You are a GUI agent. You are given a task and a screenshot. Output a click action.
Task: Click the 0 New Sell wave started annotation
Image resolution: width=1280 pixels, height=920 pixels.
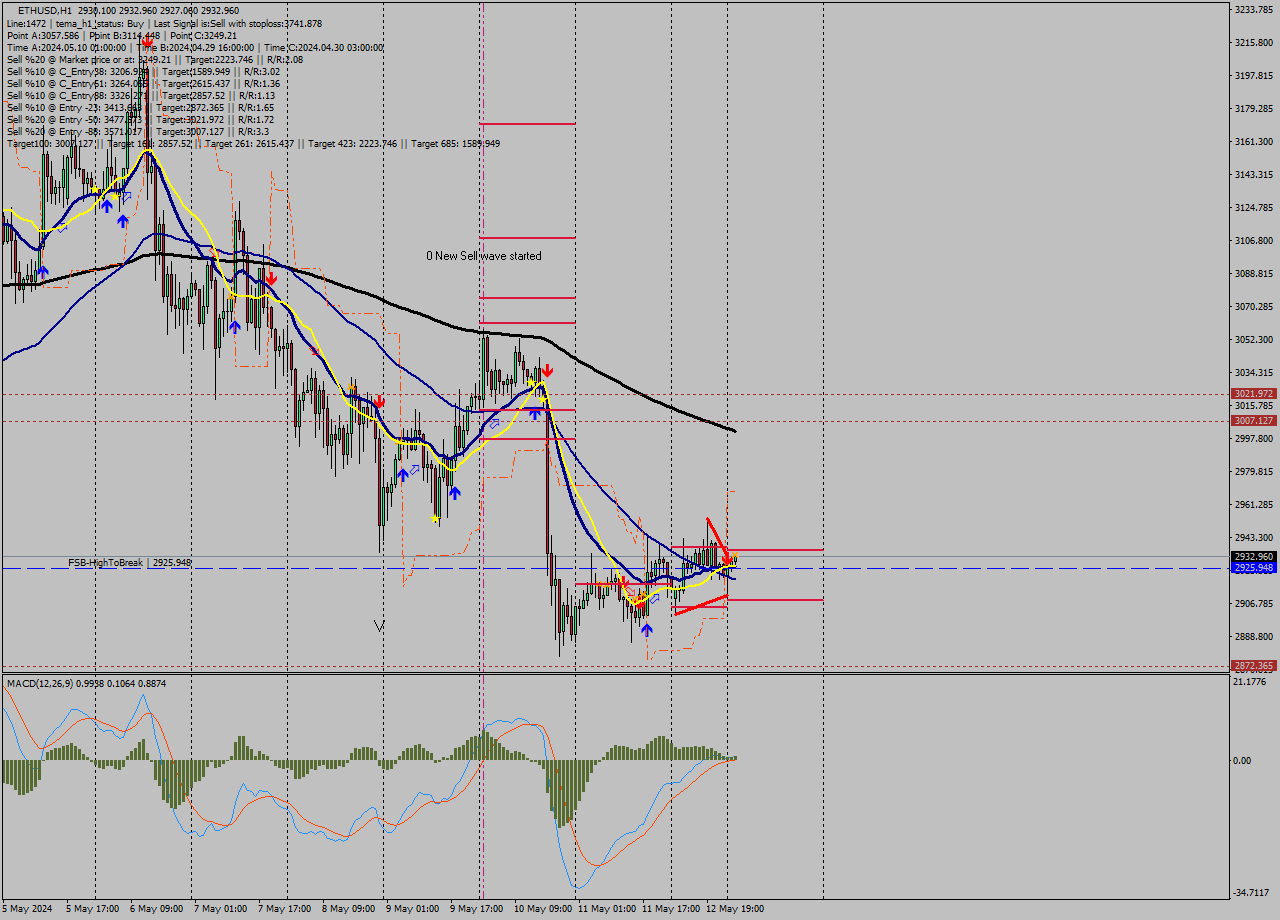point(485,256)
